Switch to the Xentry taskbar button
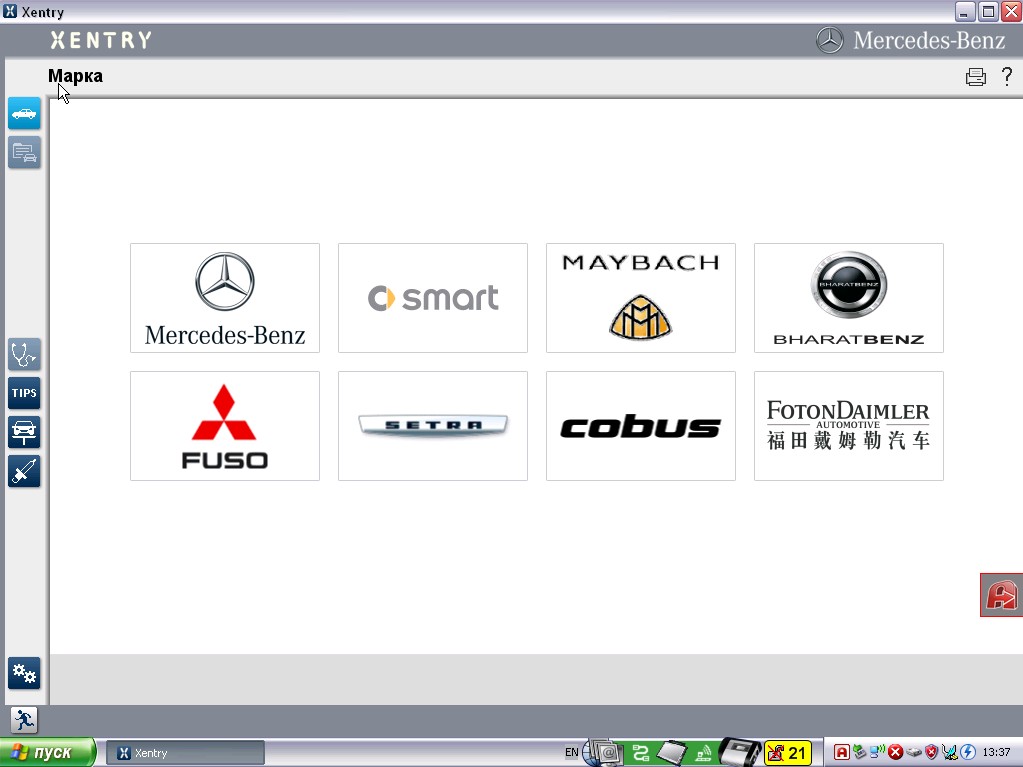Screen dimensions: 1023x767 (185, 753)
